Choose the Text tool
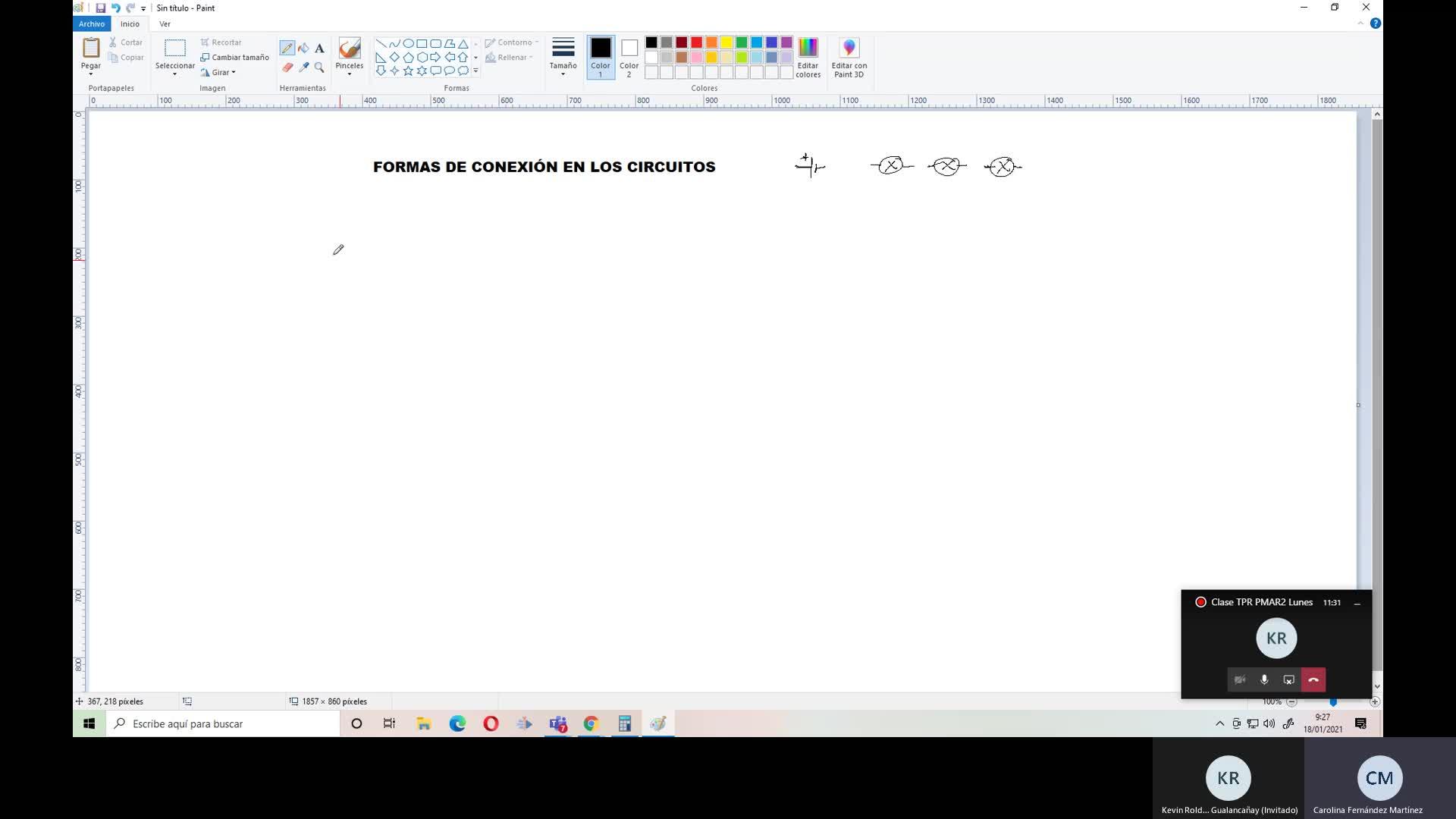 319,49
